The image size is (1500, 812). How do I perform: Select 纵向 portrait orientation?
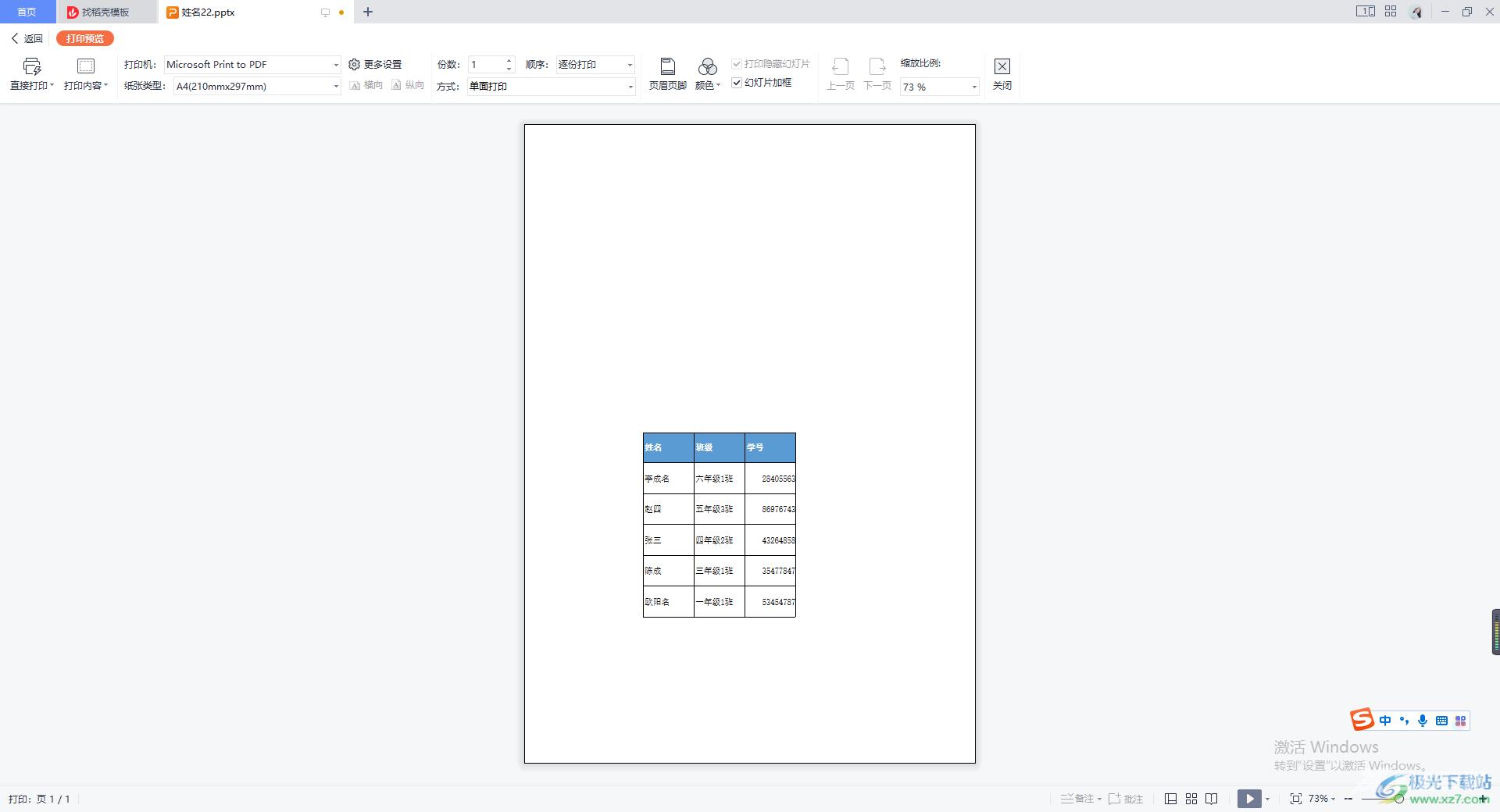coord(408,85)
